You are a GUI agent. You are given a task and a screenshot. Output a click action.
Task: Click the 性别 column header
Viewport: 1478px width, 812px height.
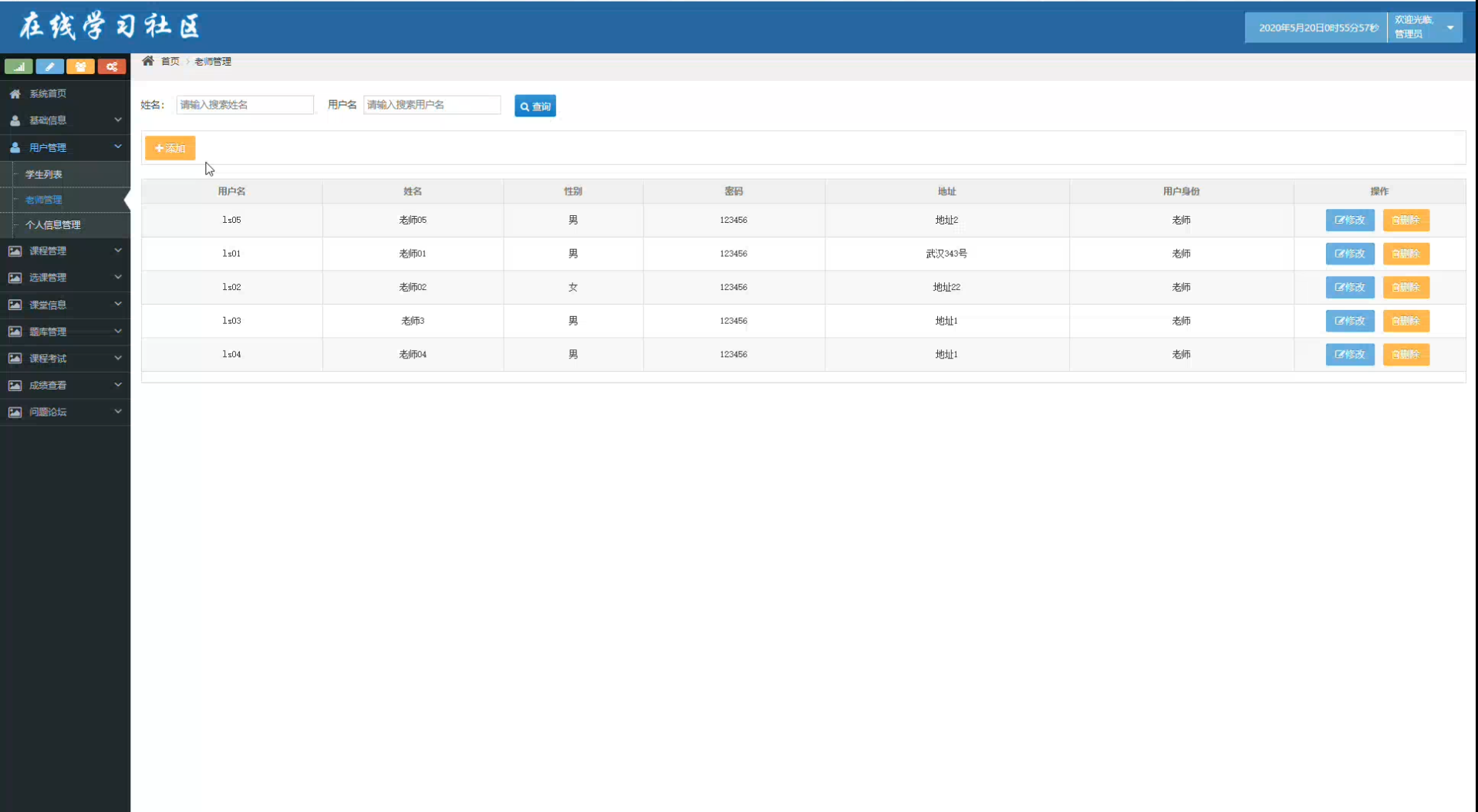click(573, 191)
